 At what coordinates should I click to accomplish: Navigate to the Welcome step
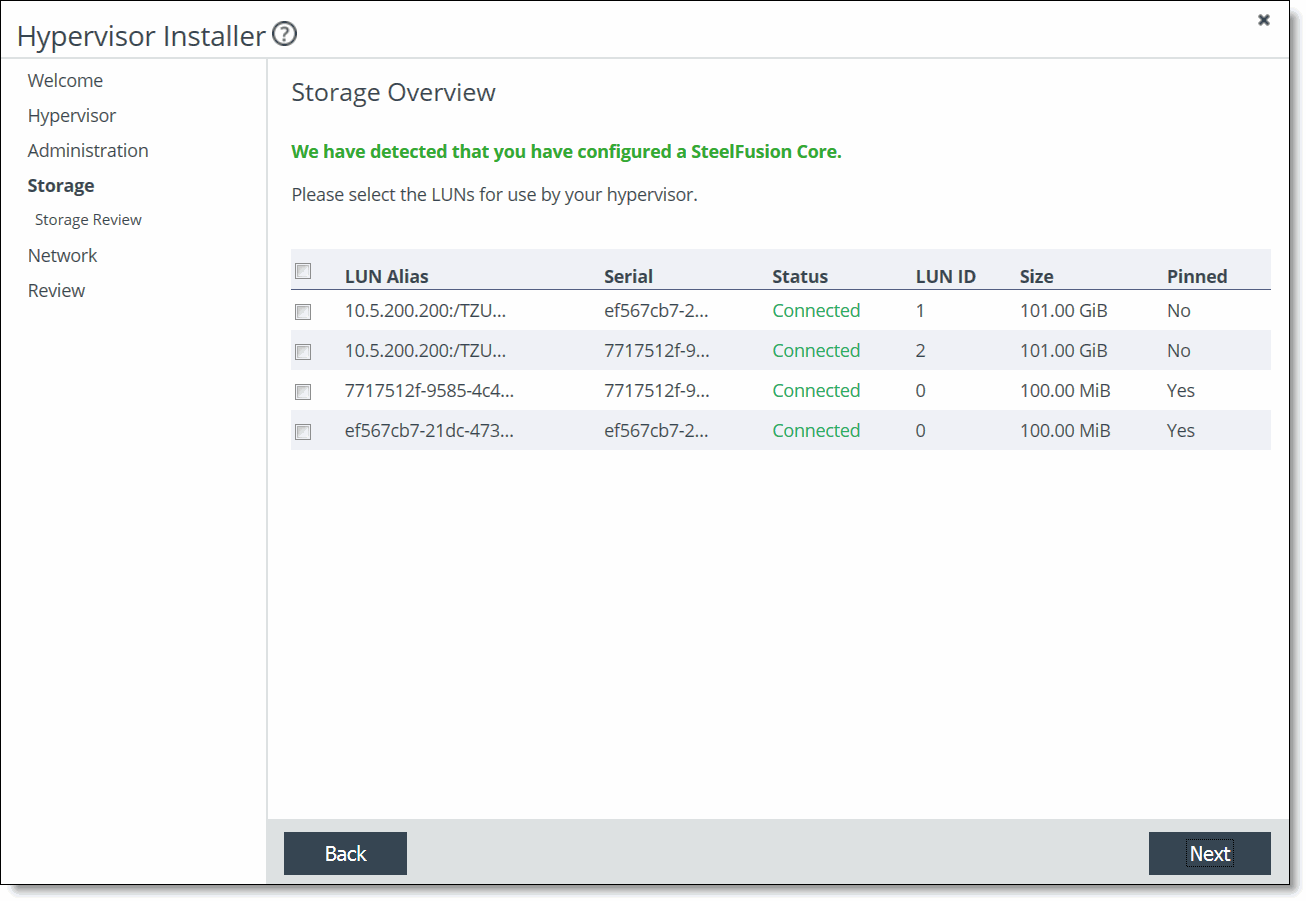pyautogui.click(x=65, y=80)
